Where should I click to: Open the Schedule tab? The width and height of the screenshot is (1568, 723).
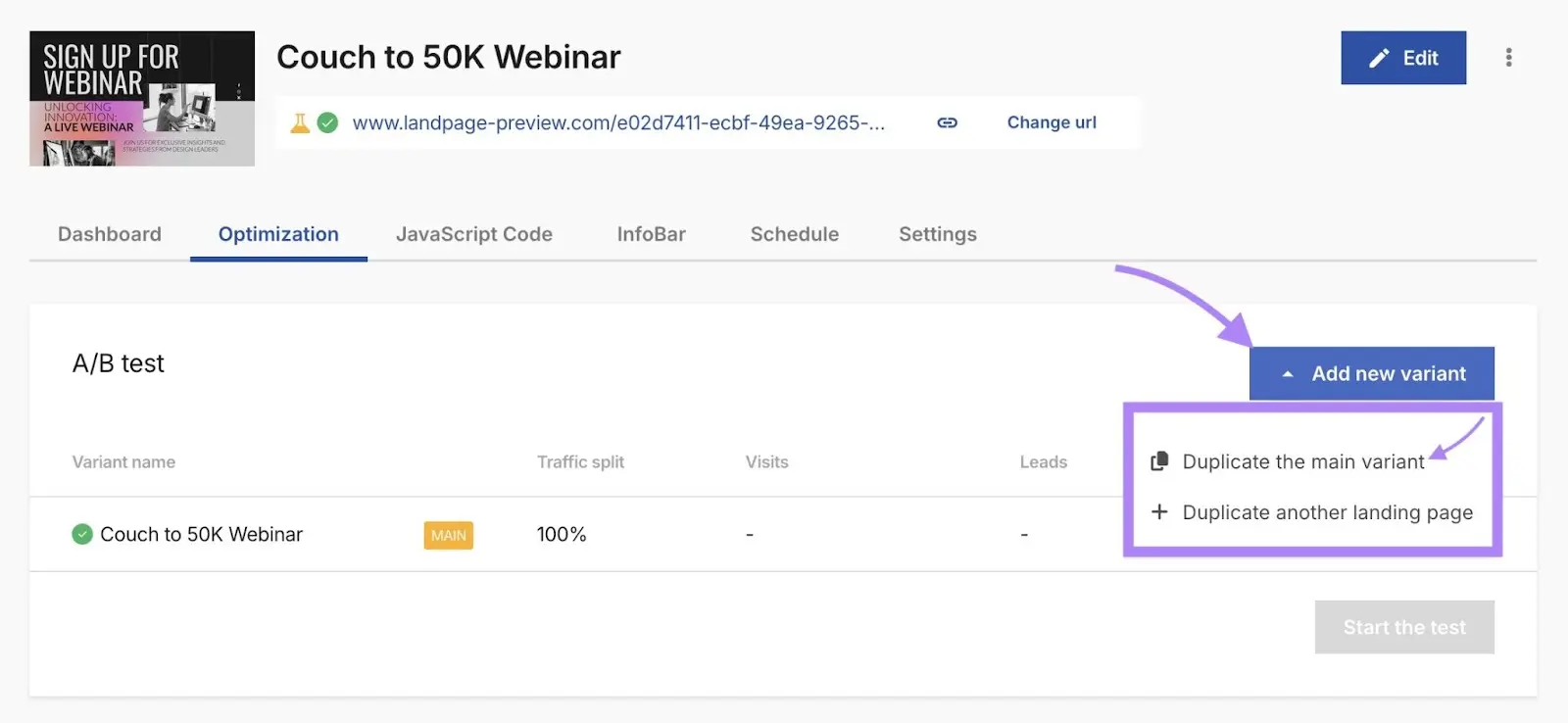coord(795,234)
